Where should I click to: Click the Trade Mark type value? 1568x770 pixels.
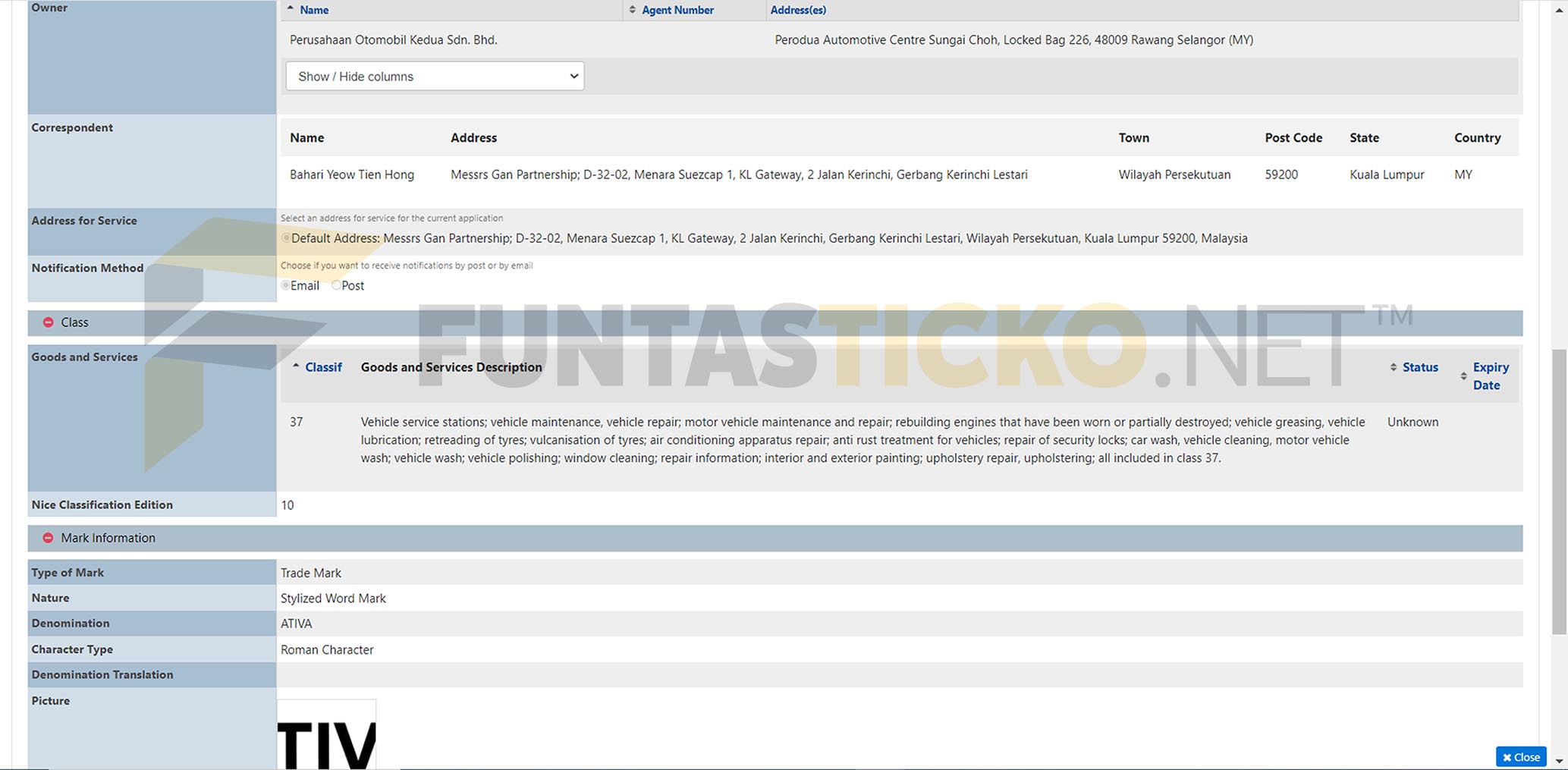tap(311, 573)
